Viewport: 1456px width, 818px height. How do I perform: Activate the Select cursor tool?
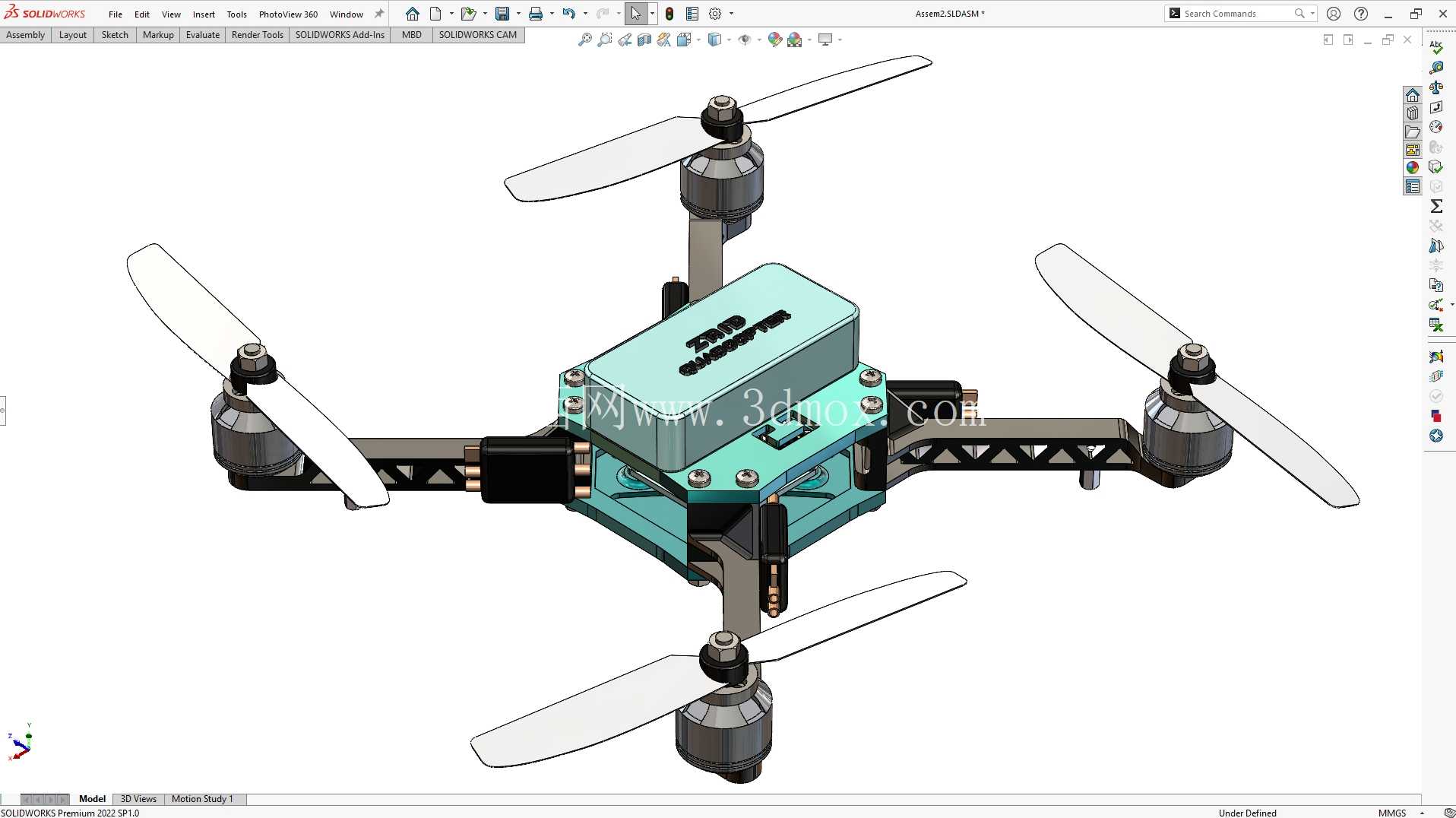[636, 14]
